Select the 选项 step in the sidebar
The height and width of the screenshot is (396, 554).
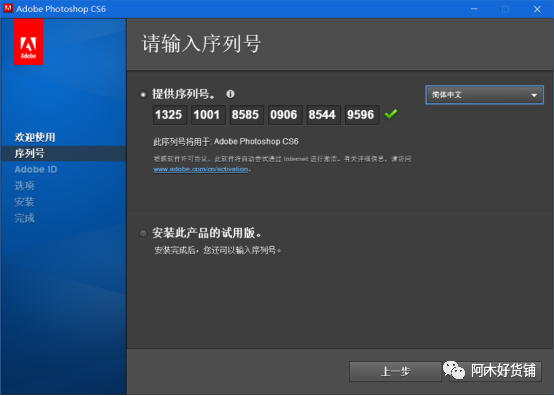[x=24, y=185]
